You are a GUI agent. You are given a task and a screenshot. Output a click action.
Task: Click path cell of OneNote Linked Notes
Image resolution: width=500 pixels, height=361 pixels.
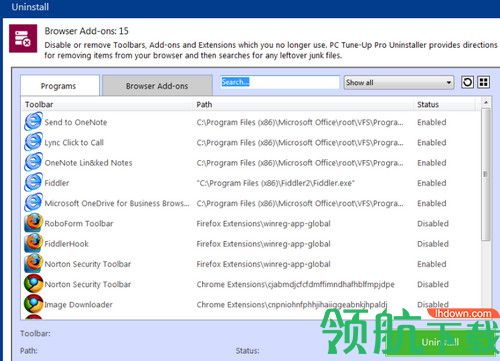(x=300, y=163)
